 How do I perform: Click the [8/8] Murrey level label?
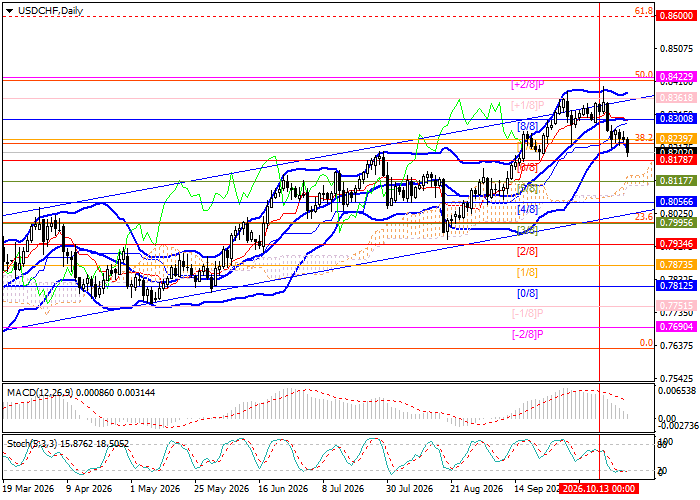(527, 126)
